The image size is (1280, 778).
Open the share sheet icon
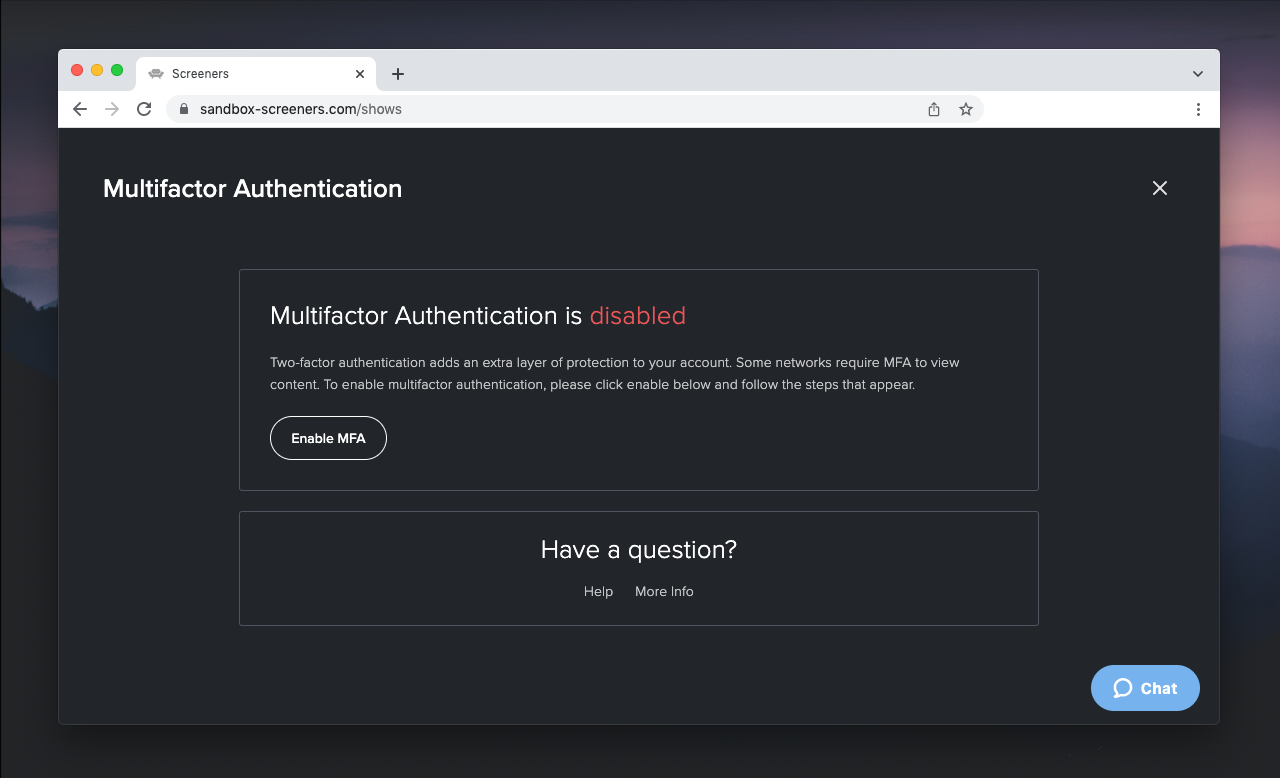tap(933, 109)
